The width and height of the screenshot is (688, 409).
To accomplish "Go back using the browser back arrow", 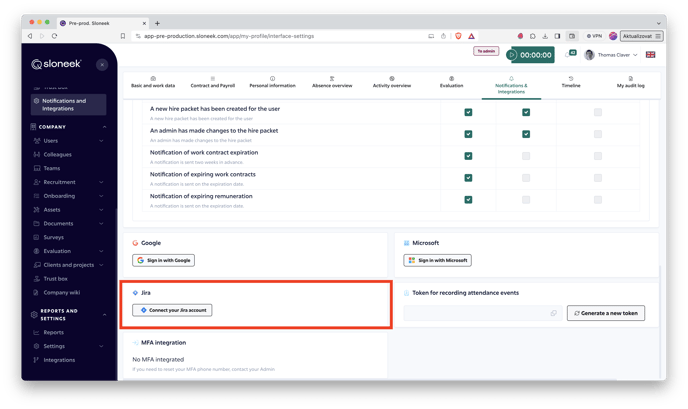I will coord(30,36).
